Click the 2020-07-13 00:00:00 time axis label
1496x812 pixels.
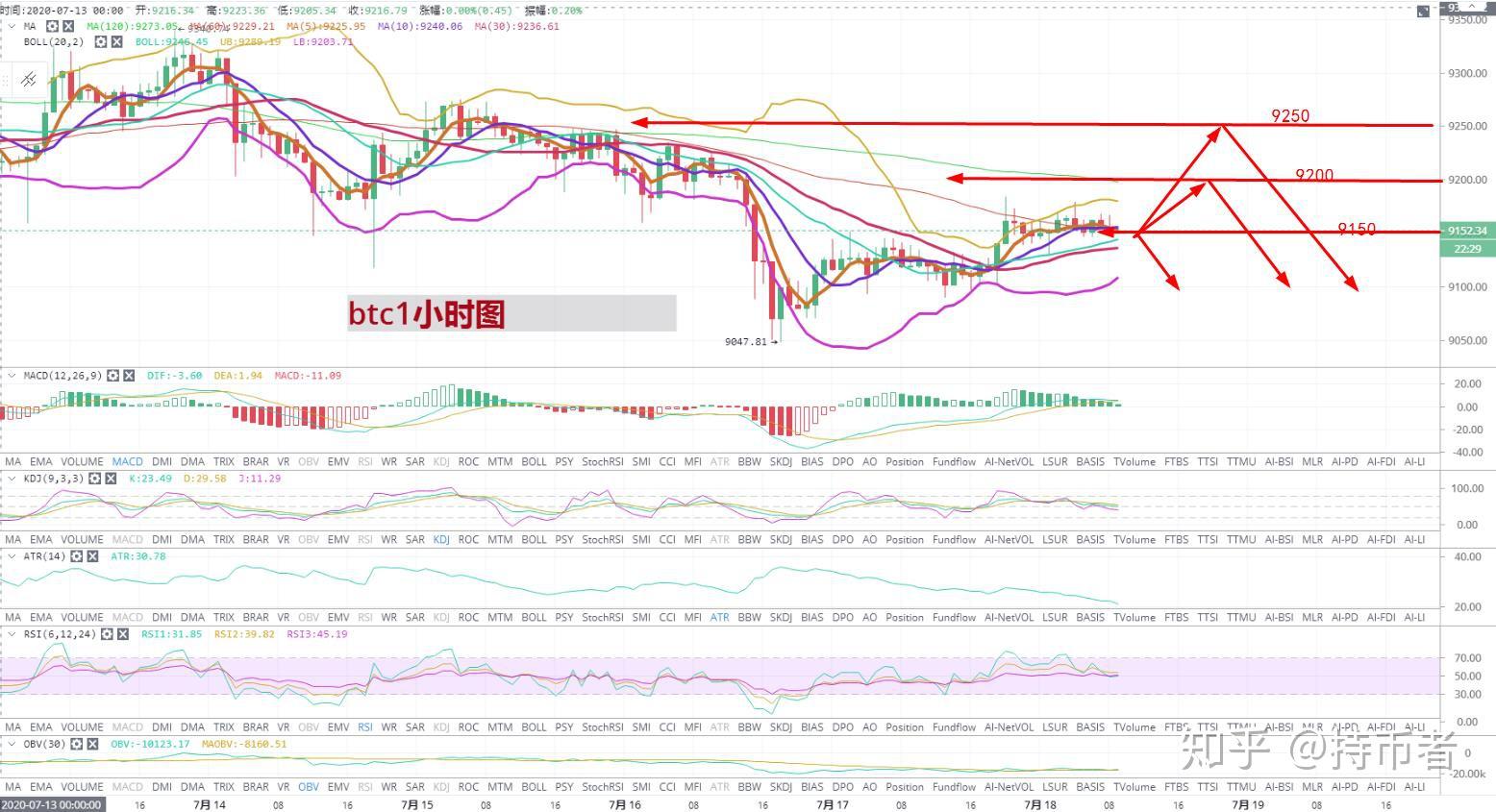[x=52, y=805]
